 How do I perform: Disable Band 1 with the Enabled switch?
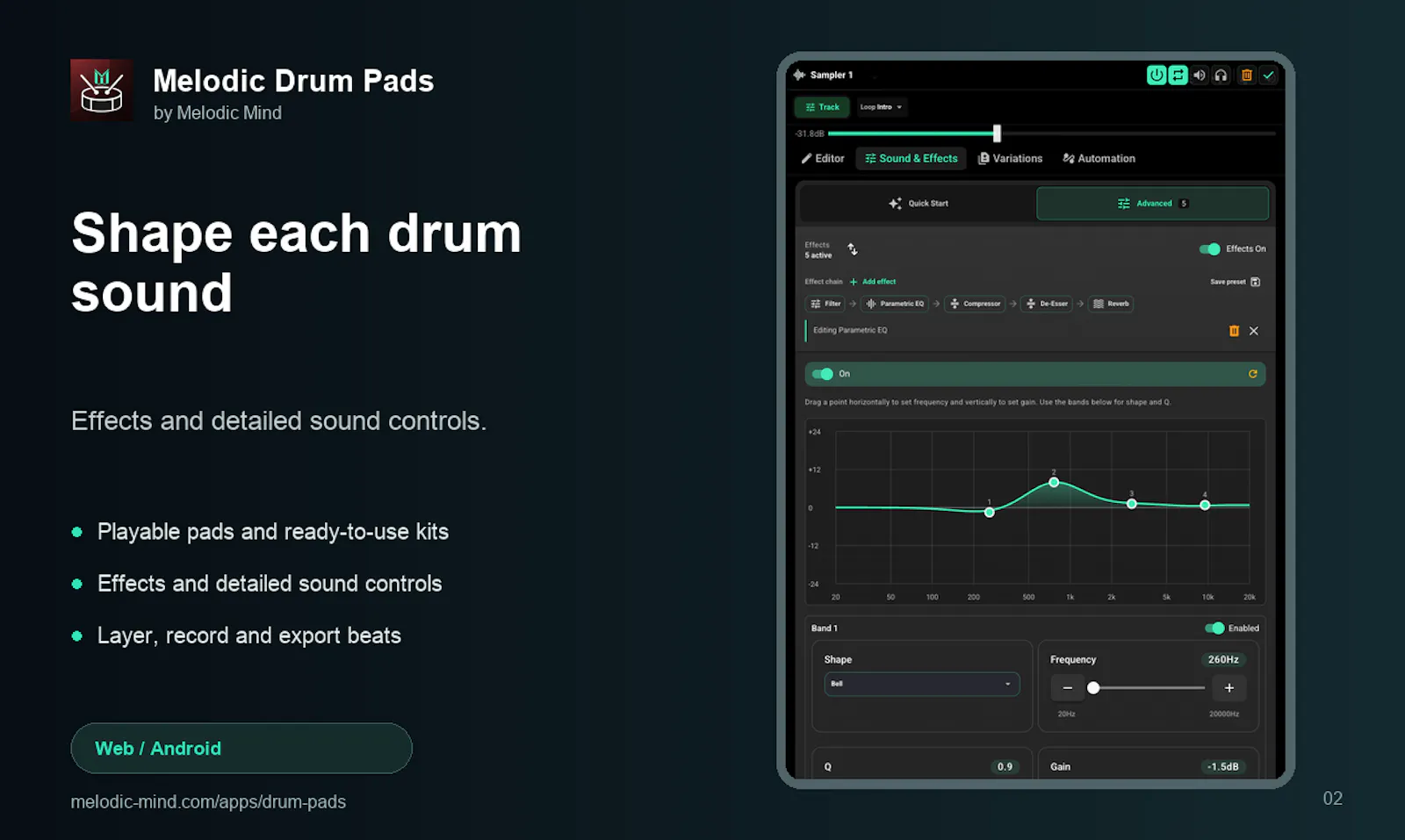1214,628
